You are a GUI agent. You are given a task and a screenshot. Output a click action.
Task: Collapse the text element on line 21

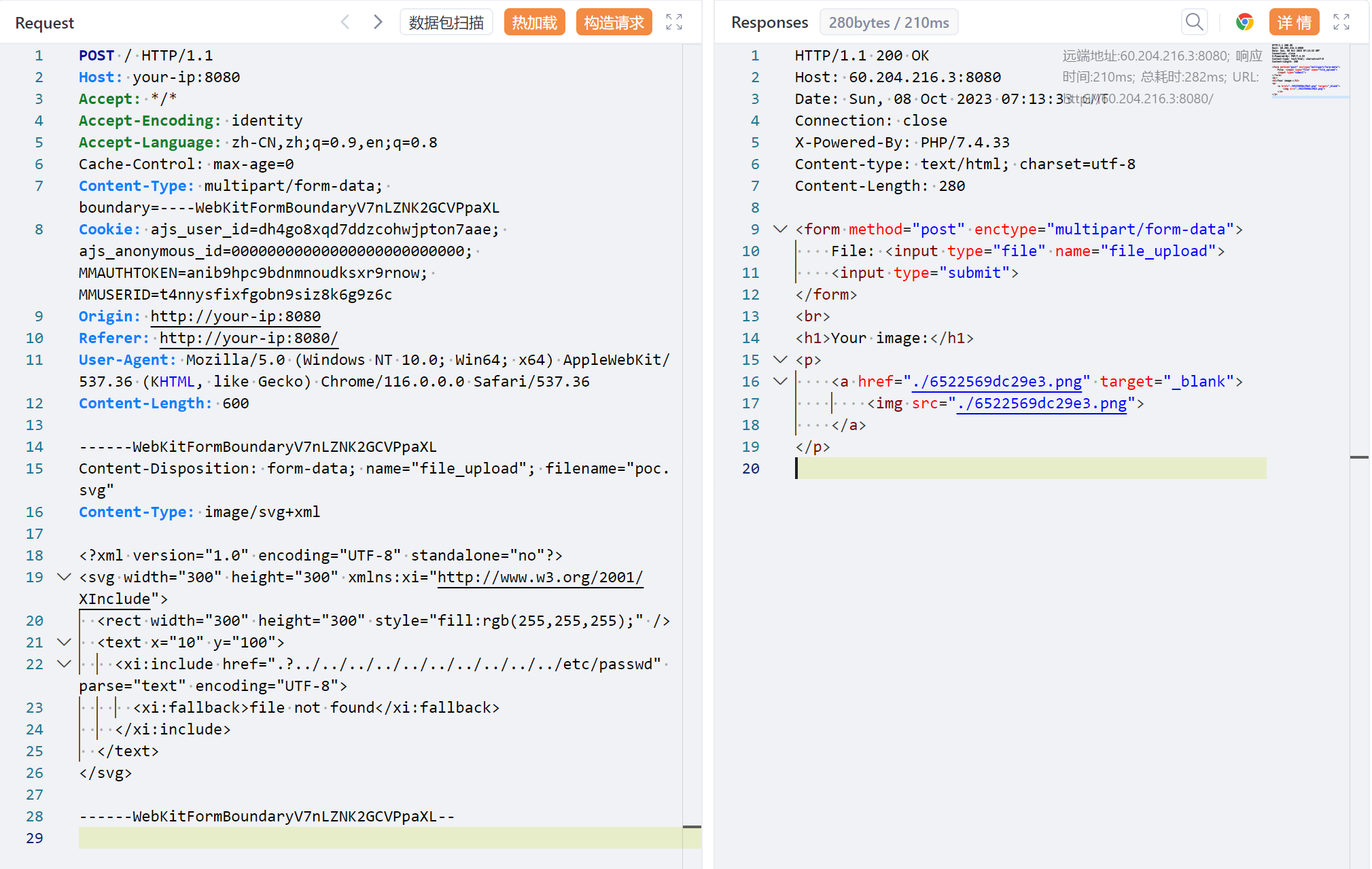click(x=64, y=642)
